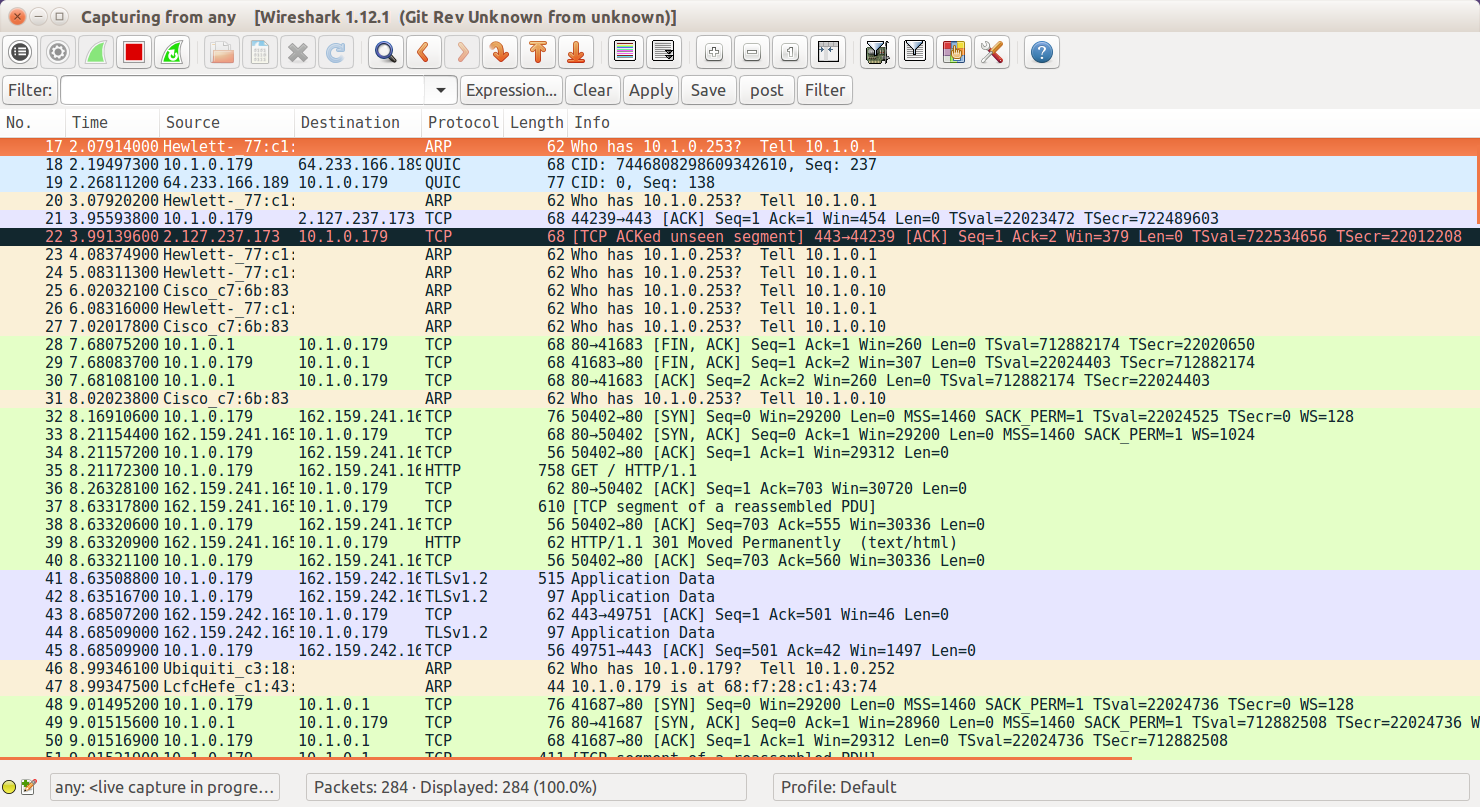Jump to the first packet
This screenshot has height=807, width=1480.
(x=537, y=52)
